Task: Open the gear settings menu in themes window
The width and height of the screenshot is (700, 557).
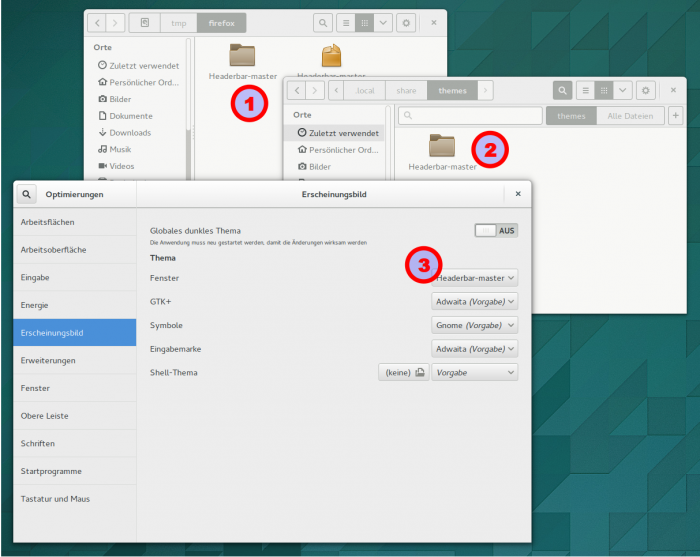Action: [x=646, y=90]
